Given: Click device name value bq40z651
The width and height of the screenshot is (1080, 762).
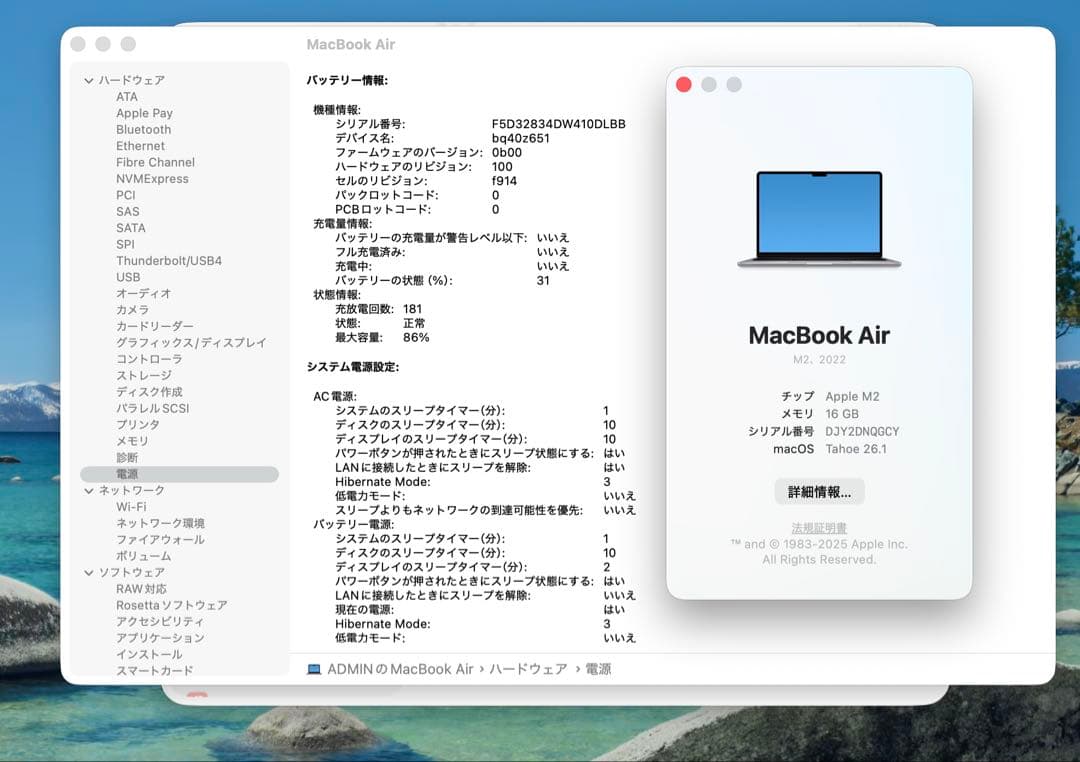Looking at the screenshot, I should pyautogui.click(x=521, y=138).
